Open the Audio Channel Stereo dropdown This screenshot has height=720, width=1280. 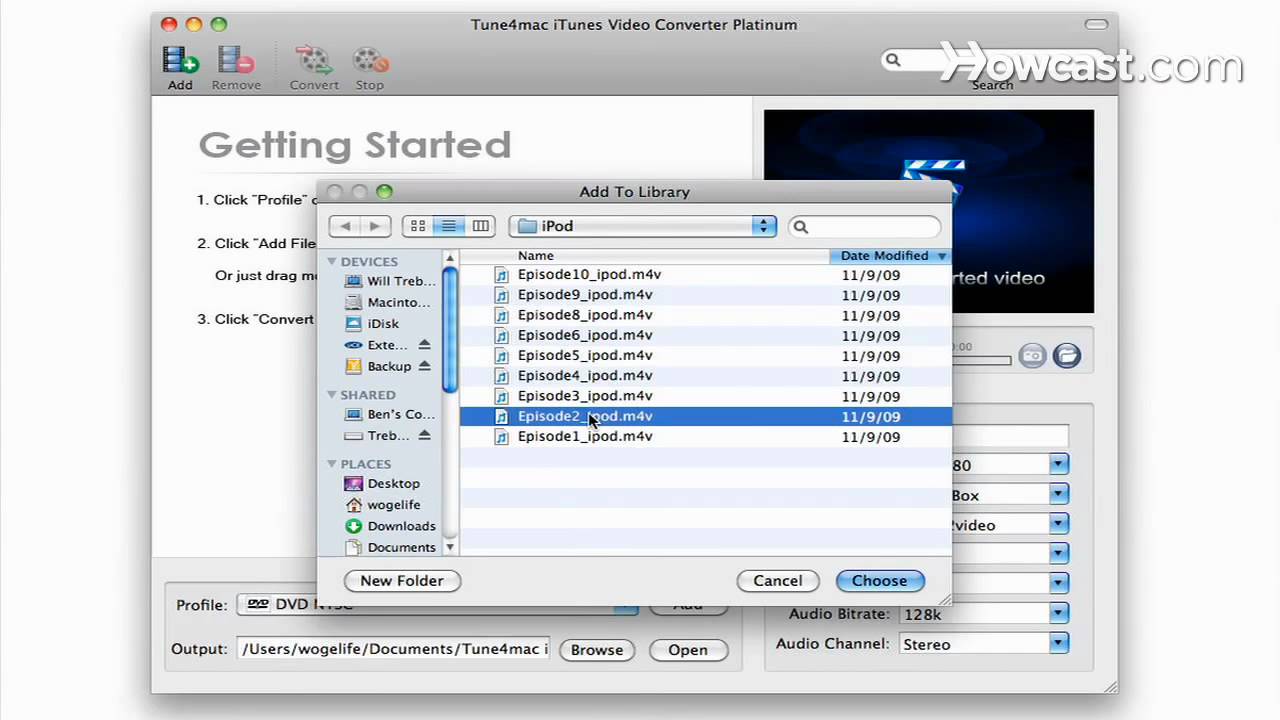coord(1058,644)
